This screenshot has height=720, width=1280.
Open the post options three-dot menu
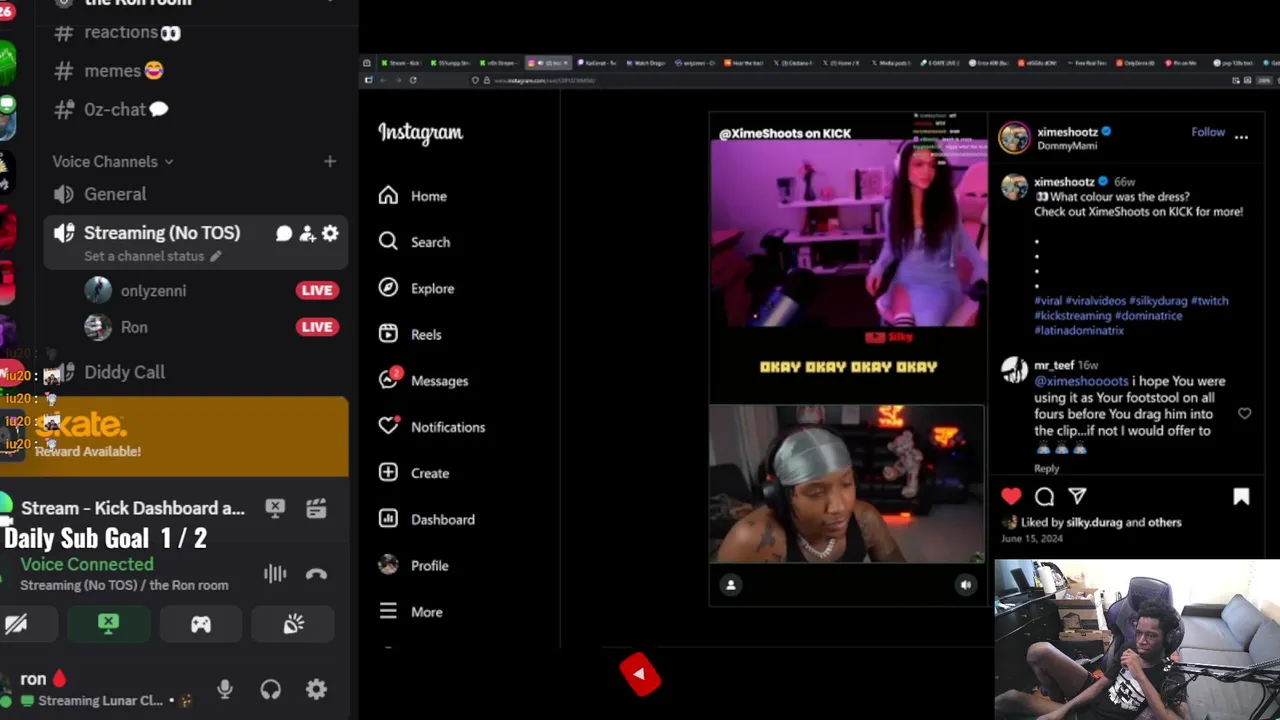point(1241,137)
